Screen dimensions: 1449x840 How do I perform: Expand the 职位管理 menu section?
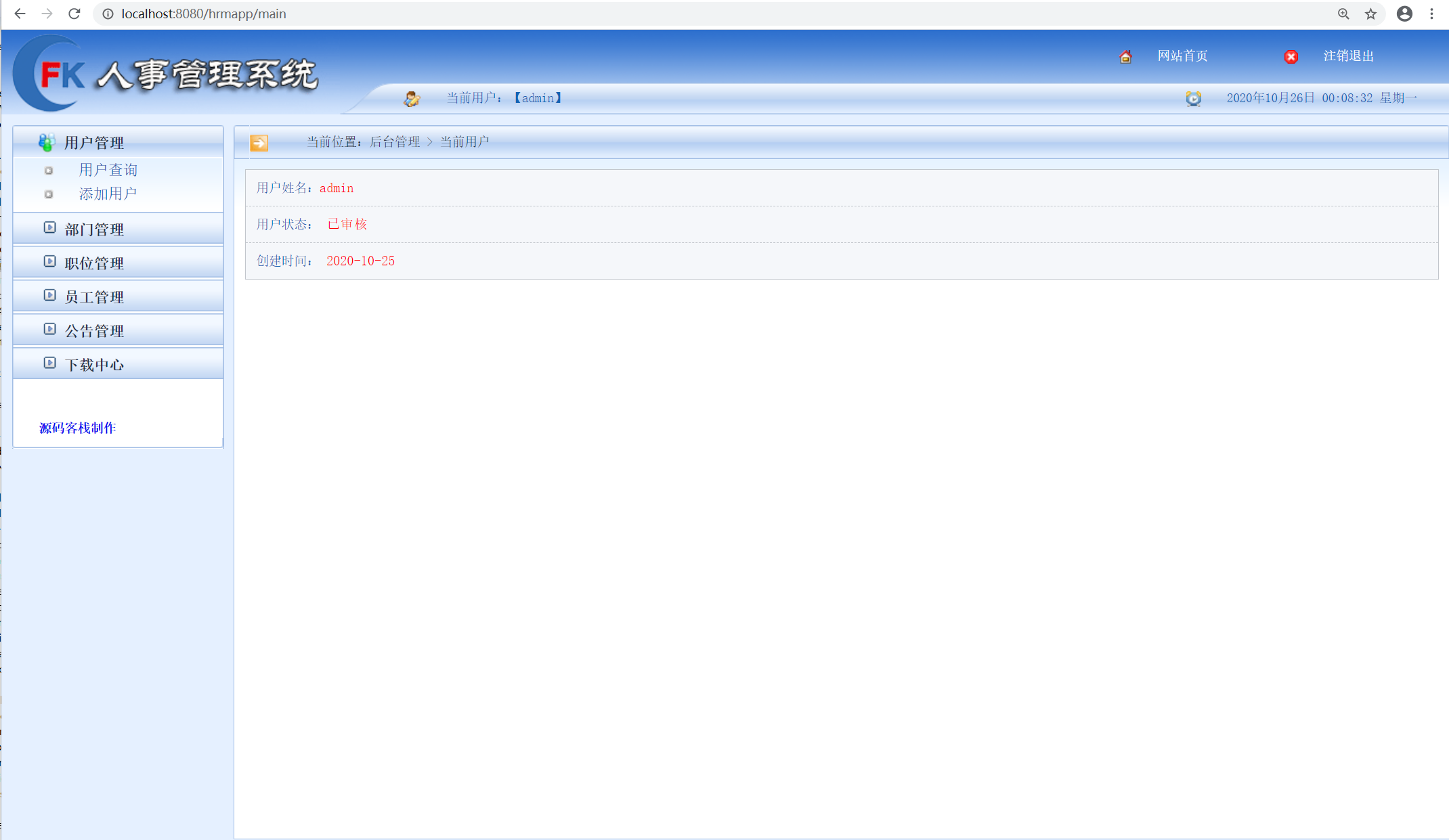point(94,263)
